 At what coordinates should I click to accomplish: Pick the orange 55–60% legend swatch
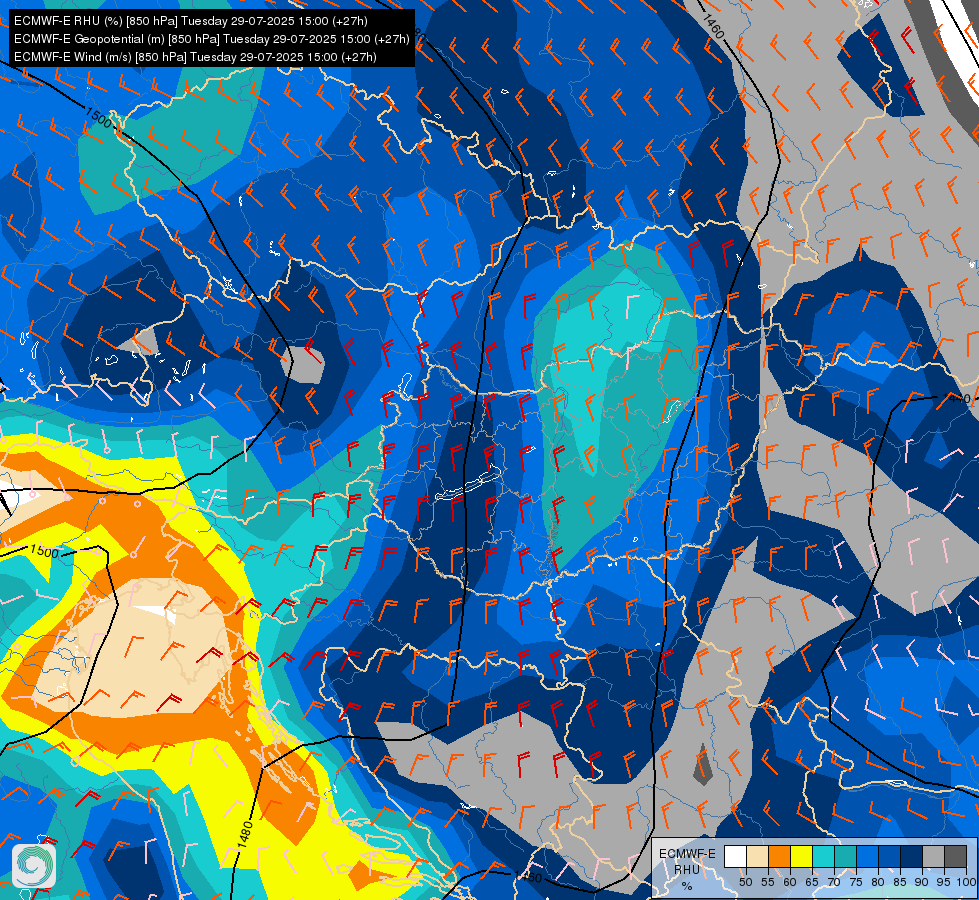tap(779, 856)
